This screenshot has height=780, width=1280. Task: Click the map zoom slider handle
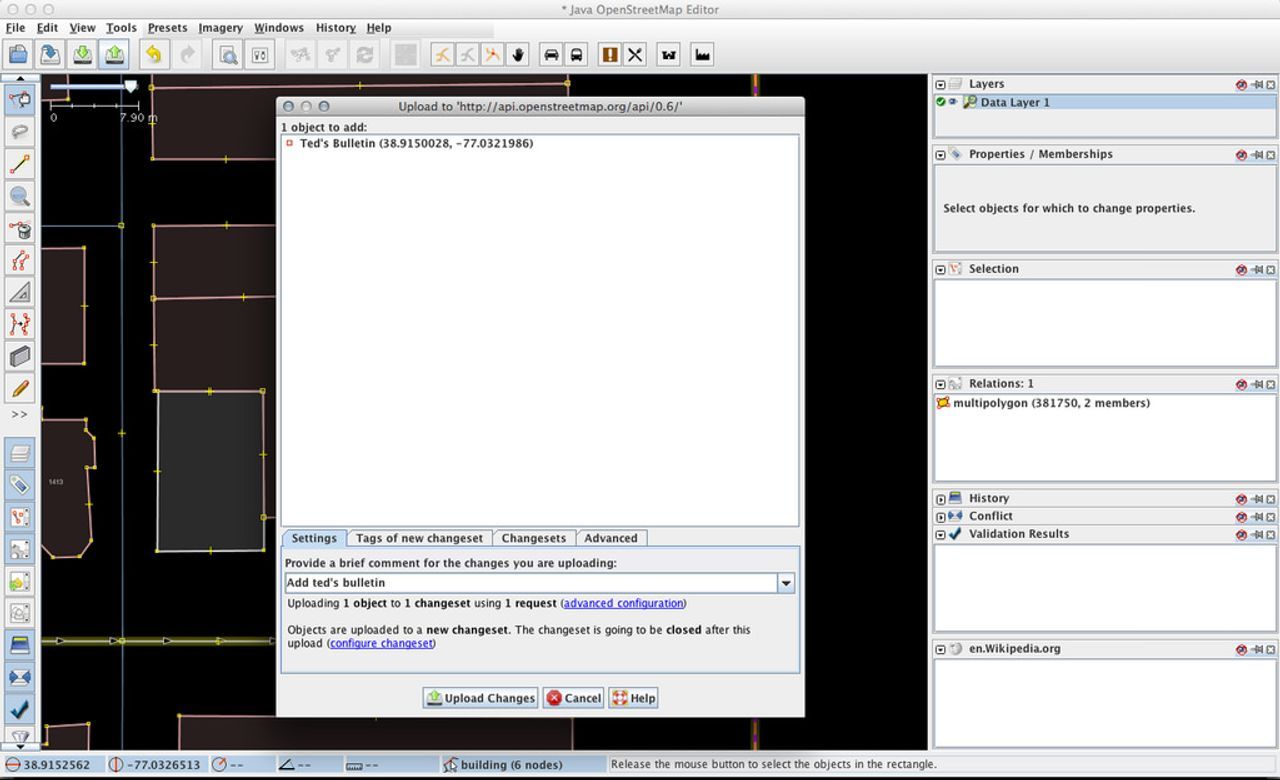click(x=130, y=87)
